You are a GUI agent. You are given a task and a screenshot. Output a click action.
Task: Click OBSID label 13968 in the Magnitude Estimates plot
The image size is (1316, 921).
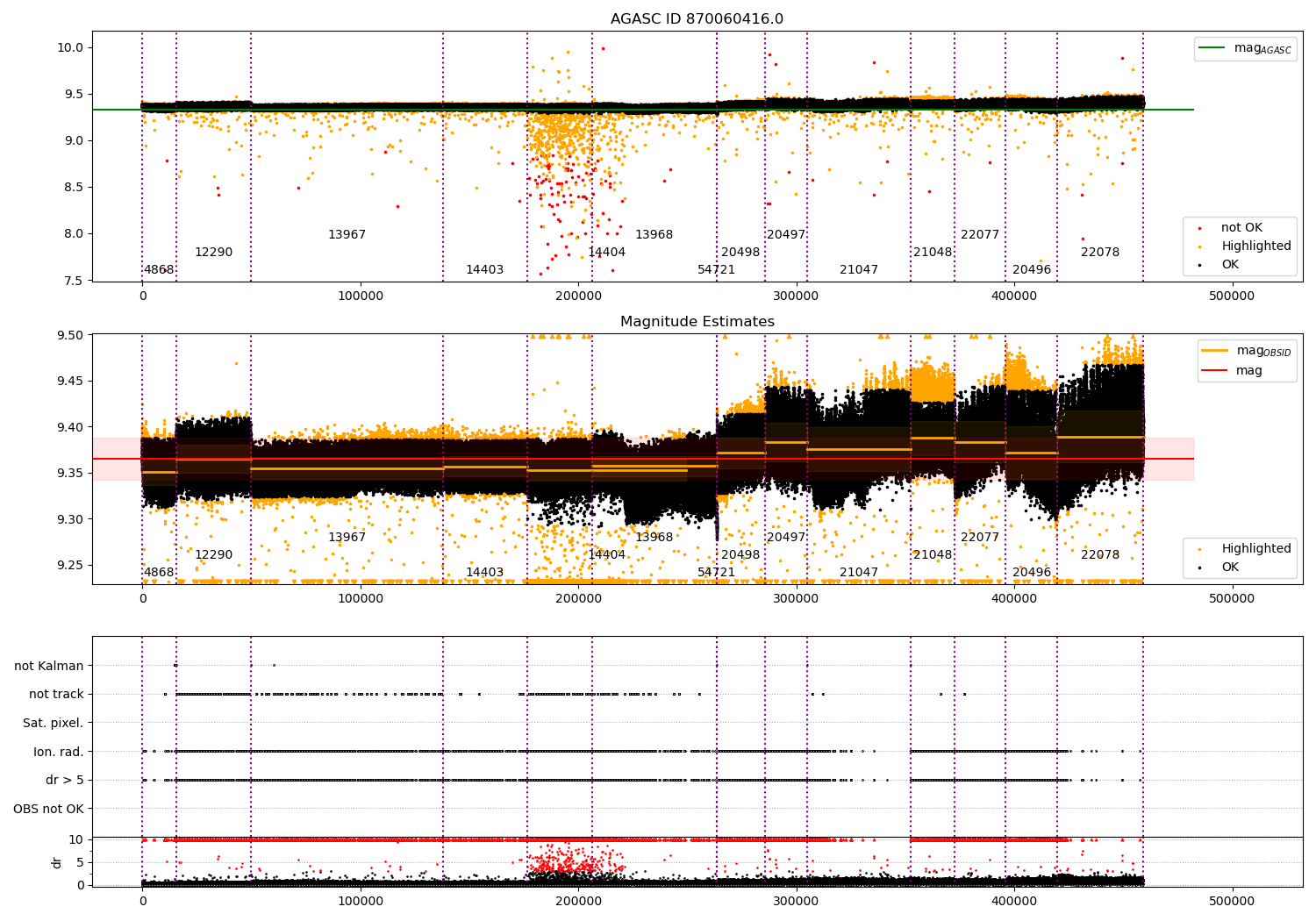[654, 538]
